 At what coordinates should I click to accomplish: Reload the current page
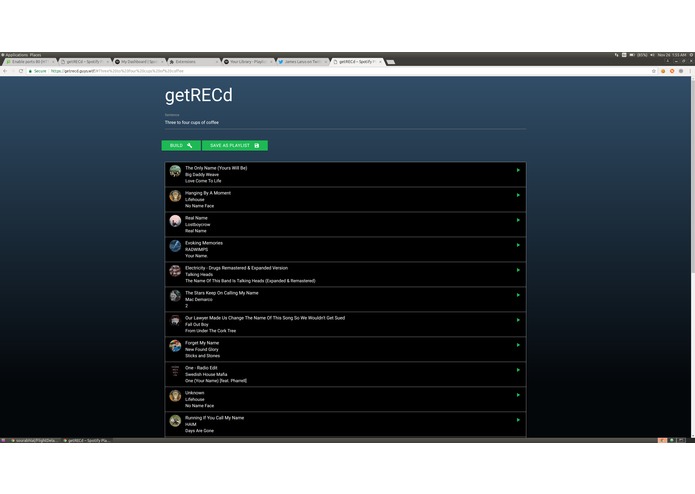pyautogui.click(x=21, y=71)
